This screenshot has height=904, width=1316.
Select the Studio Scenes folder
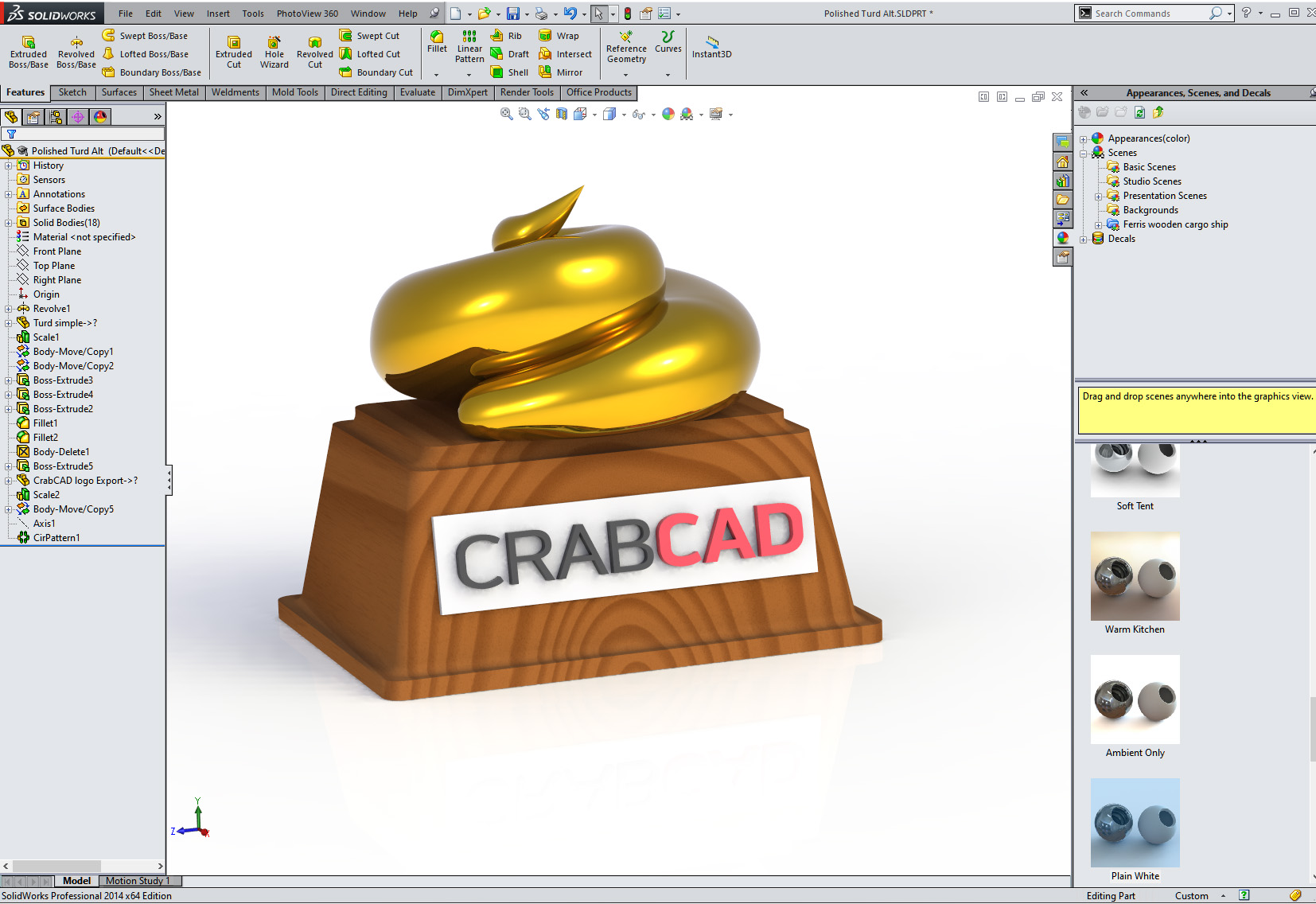click(1152, 181)
